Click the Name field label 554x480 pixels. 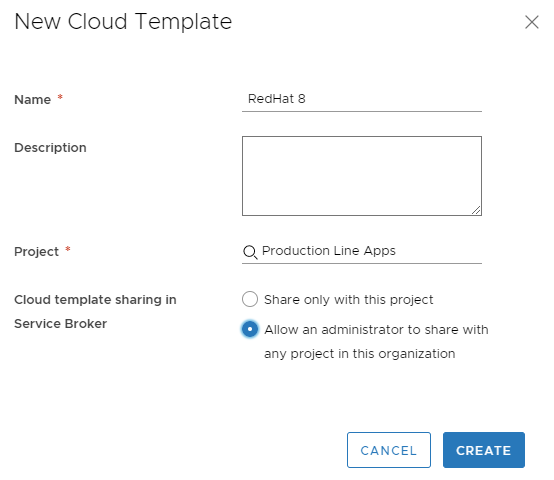pyautogui.click(x=33, y=100)
